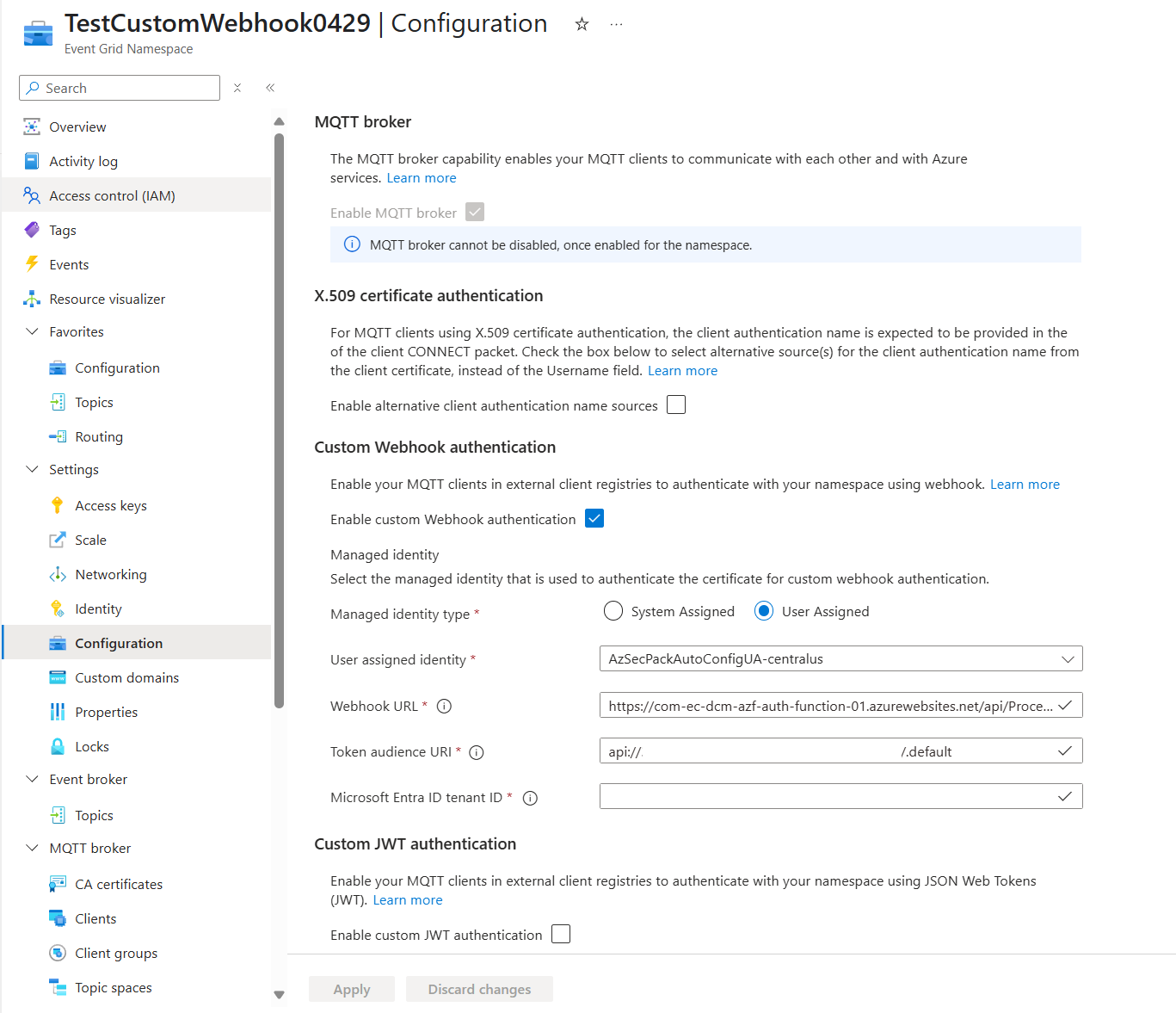Click inside the sidebar Search box
Screen dimensions: 1176x1013
pyautogui.click(x=119, y=88)
